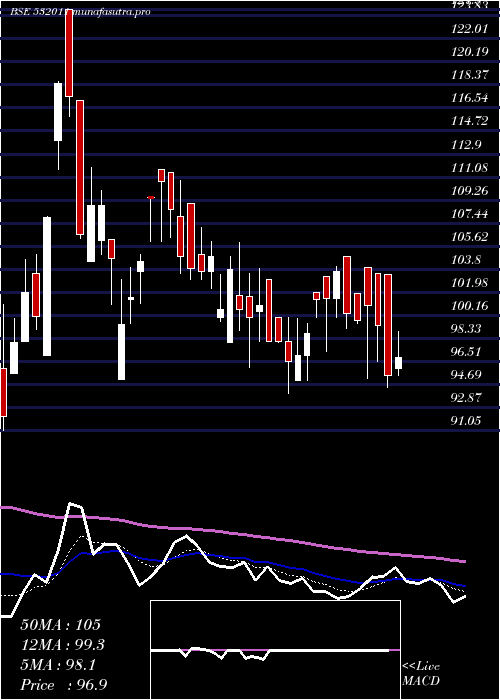The height and width of the screenshot is (700, 500).
Task: Click the 96.51 price level label
Action: [x=466, y=352]
